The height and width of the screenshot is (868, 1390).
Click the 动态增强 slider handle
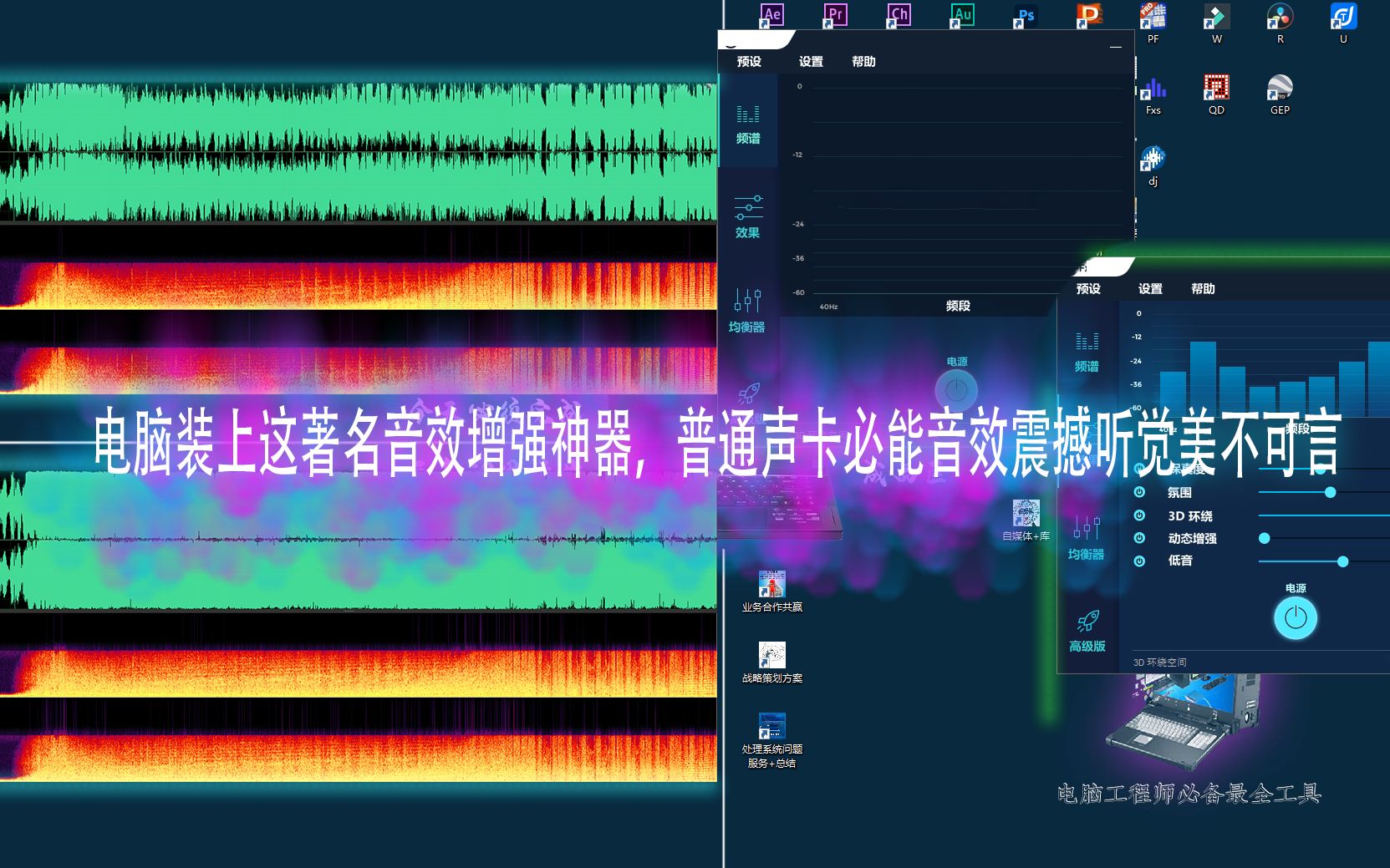tap(1265, 538)
